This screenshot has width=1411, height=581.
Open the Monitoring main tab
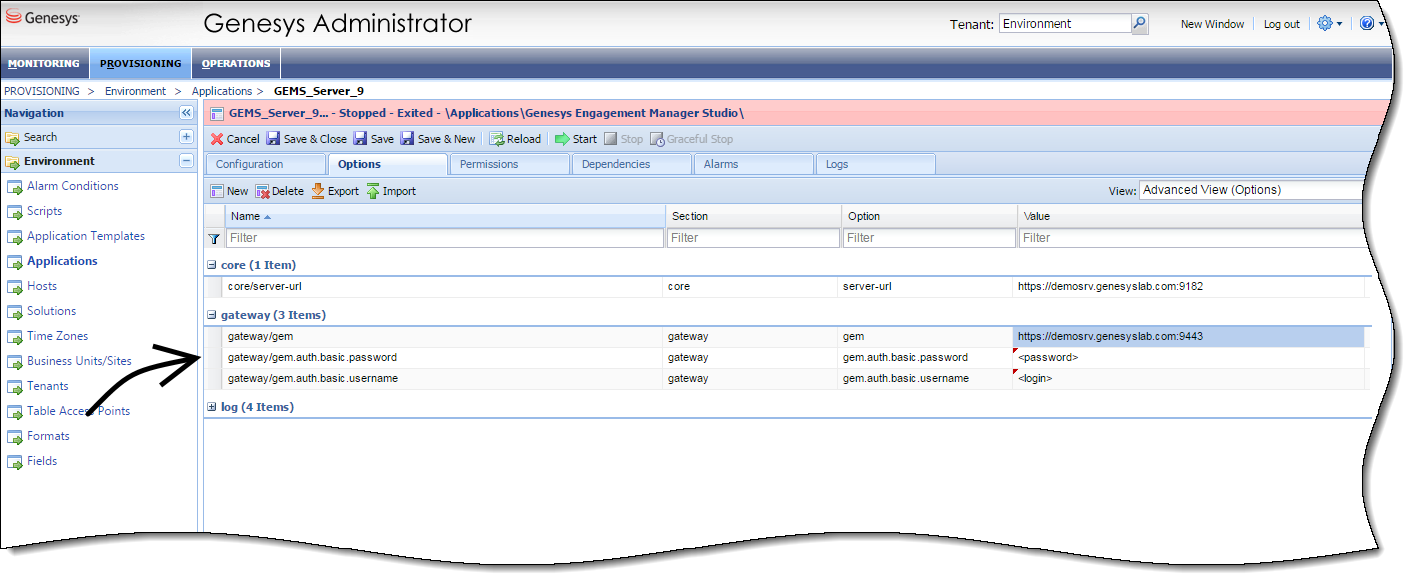click(44, 63)
